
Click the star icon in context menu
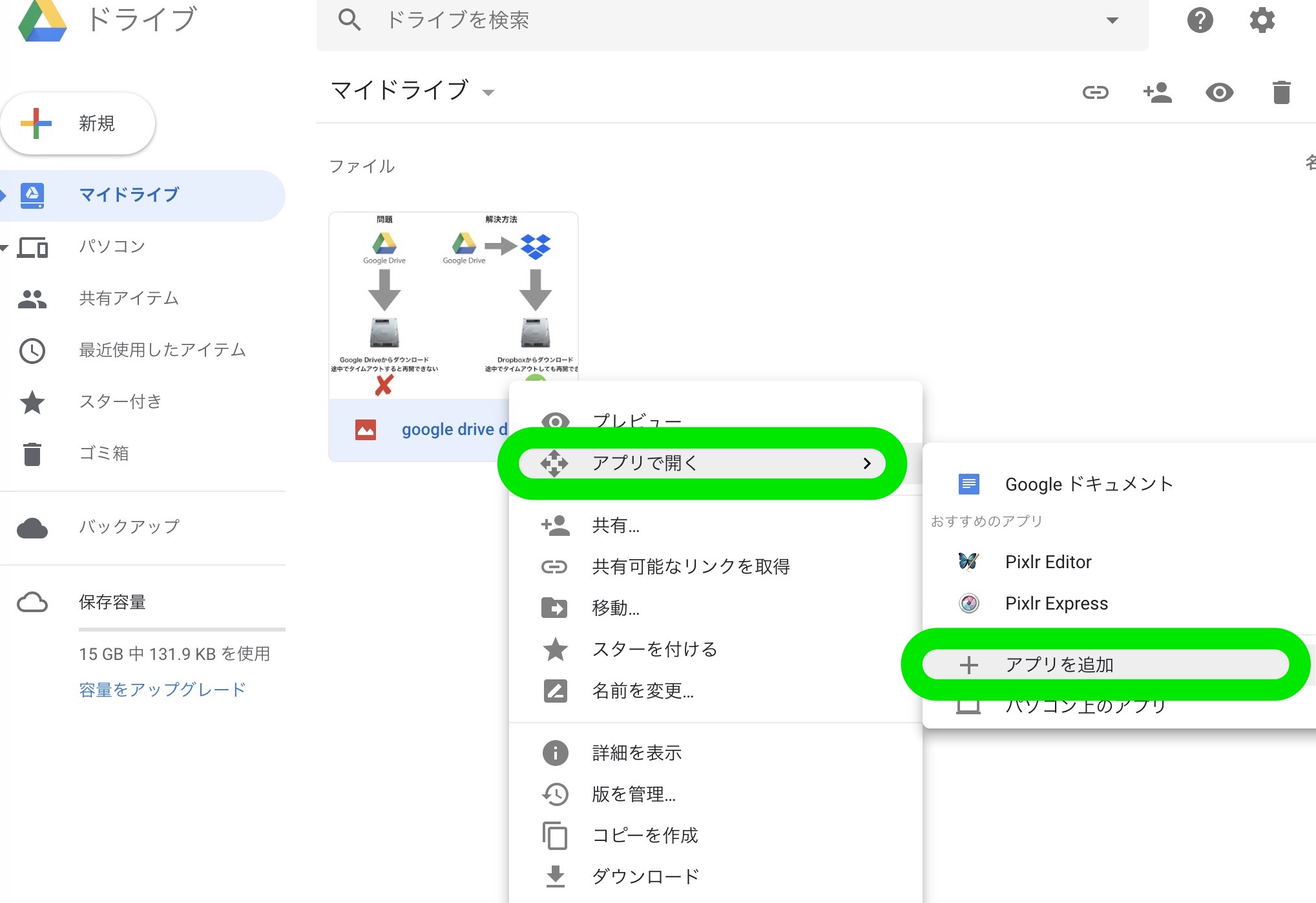[x=555, y=650]
